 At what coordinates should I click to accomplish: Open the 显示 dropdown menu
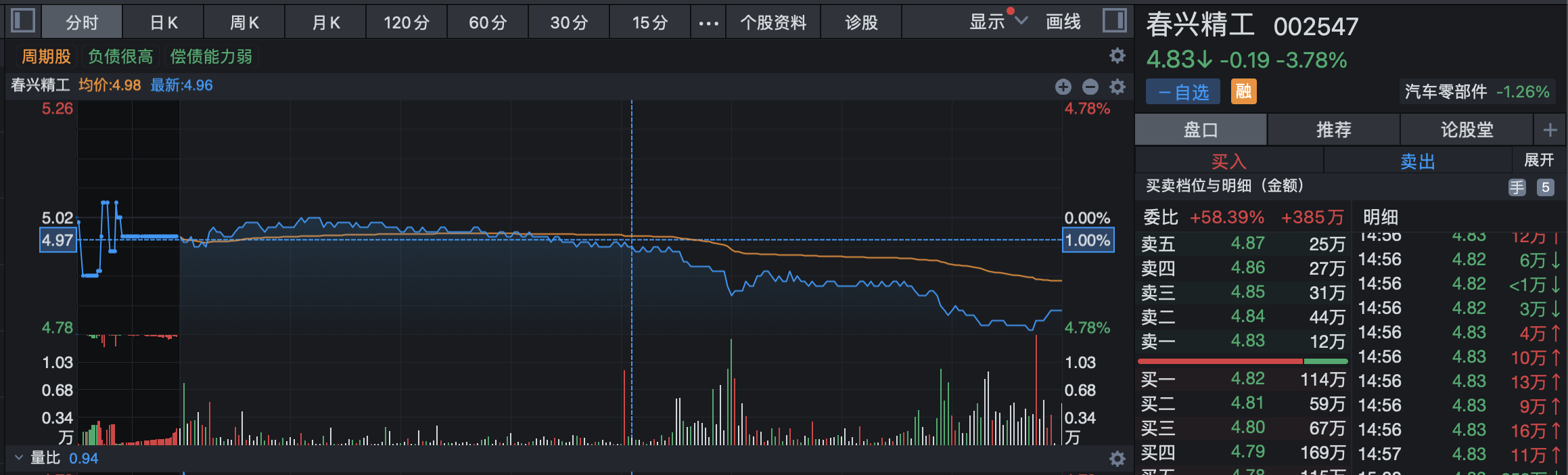tap(998, 22)
